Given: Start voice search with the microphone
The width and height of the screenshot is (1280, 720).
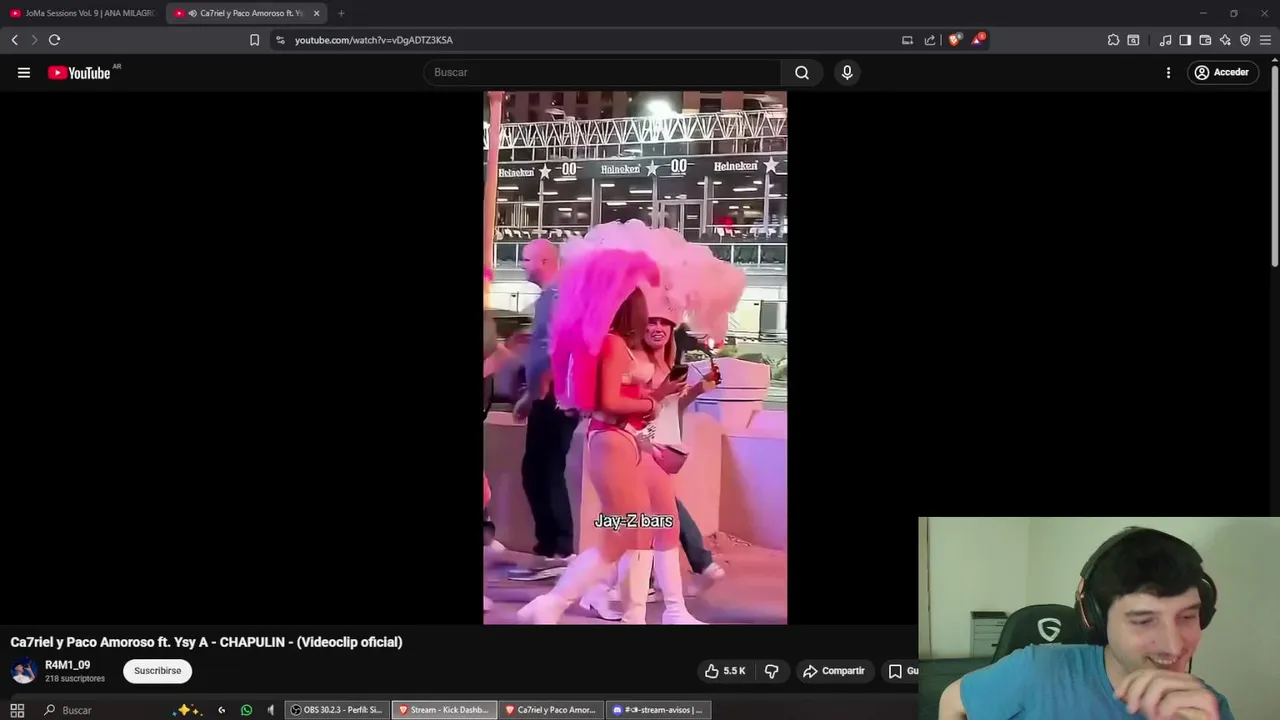Looking at the screenshot, I should [847, 72].
